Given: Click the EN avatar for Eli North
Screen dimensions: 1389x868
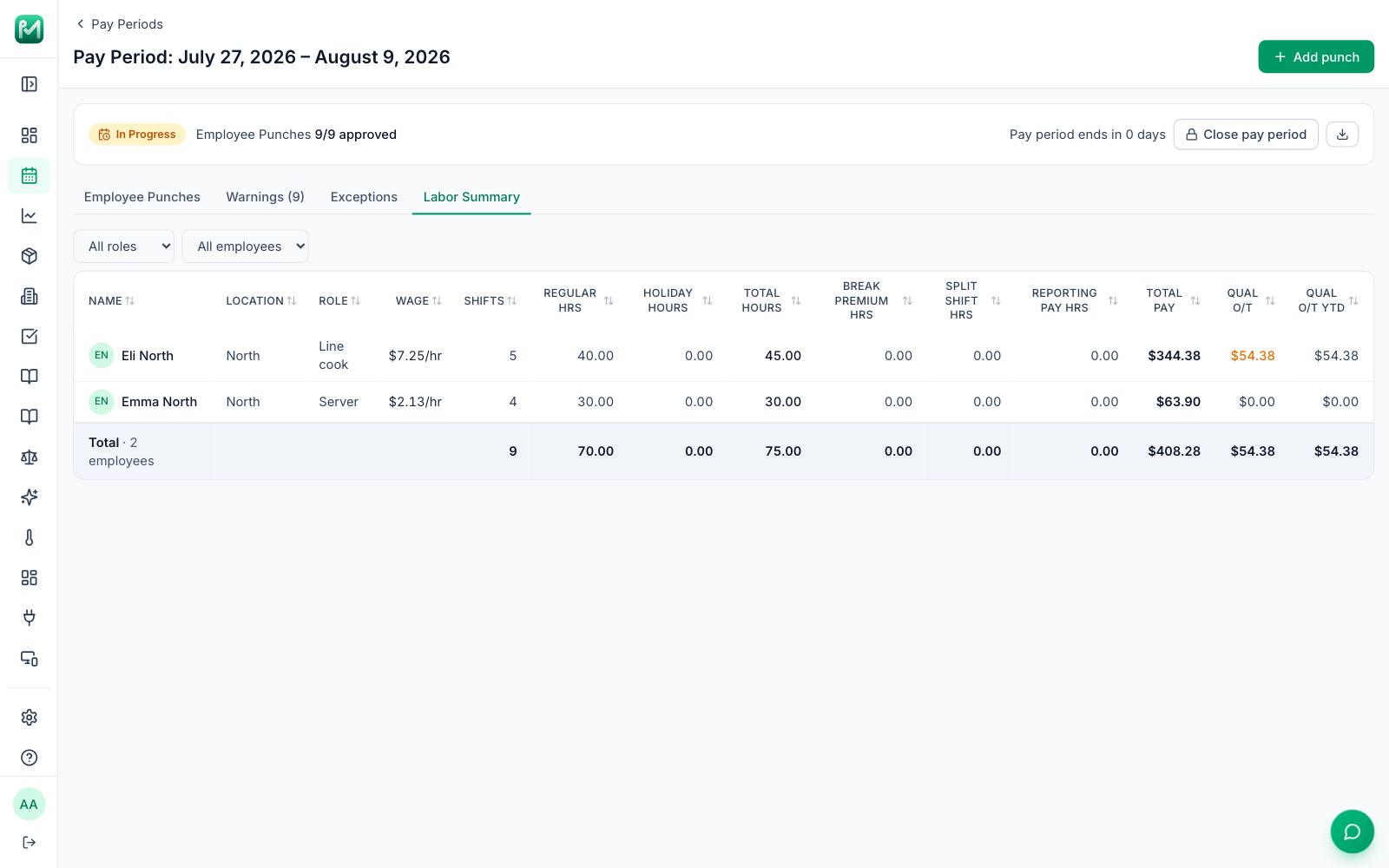Looking at the screenshot, I should click(x=102, y=356).
